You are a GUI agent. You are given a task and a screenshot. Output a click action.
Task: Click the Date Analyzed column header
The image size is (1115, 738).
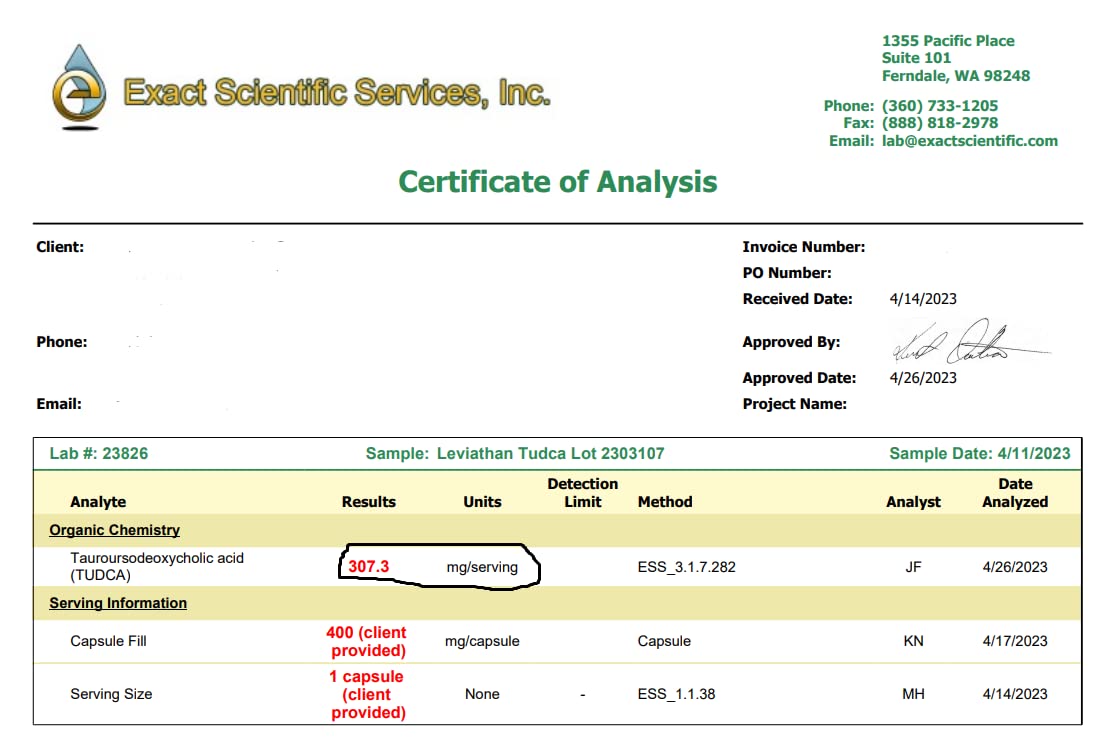pyautogui.click(x=1014, y=492)
